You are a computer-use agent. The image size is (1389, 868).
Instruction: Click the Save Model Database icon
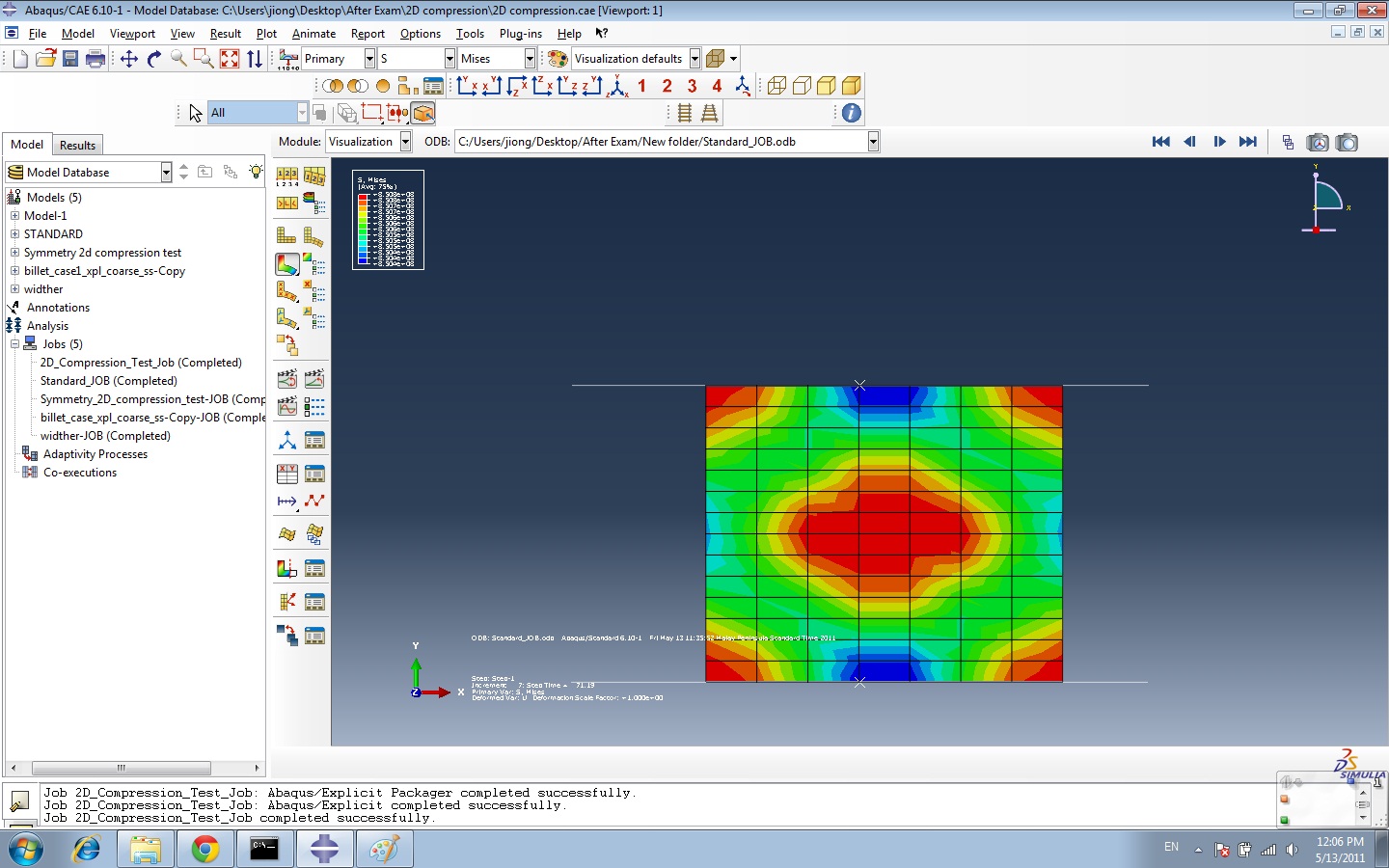(70, 59)
